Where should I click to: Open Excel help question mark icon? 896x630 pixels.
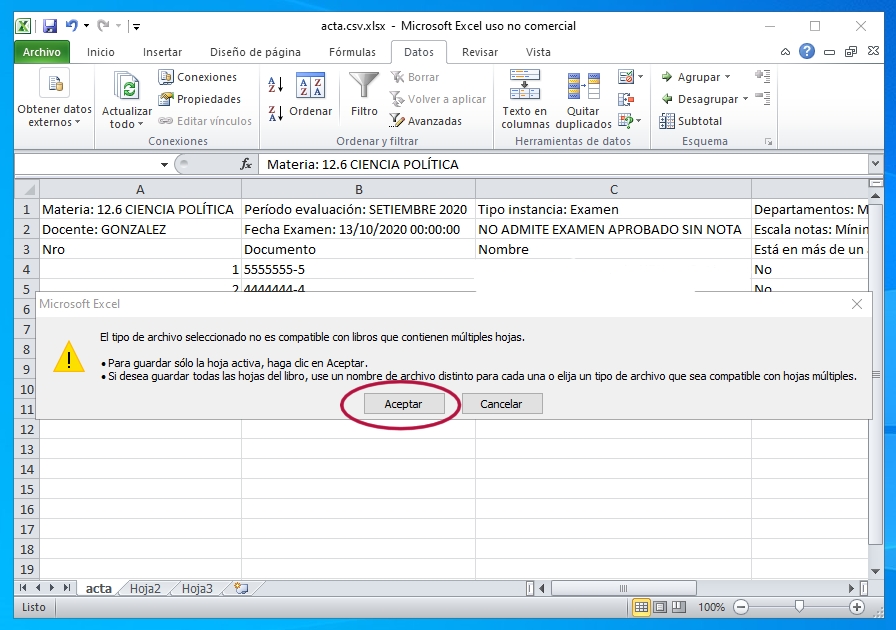click(x=807, y=52)
